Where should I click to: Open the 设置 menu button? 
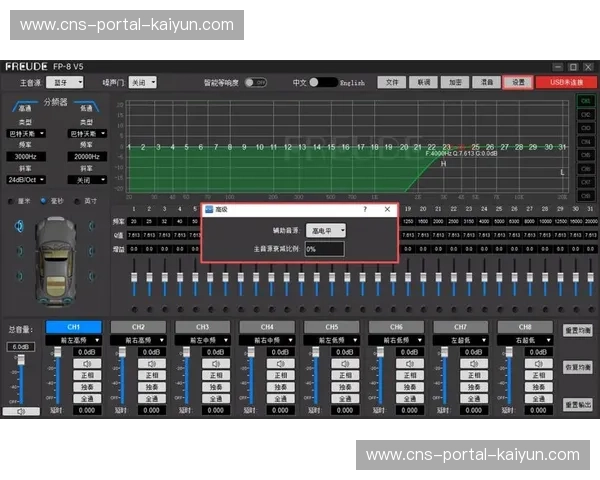pyautogui.click(x=516, y=83)
